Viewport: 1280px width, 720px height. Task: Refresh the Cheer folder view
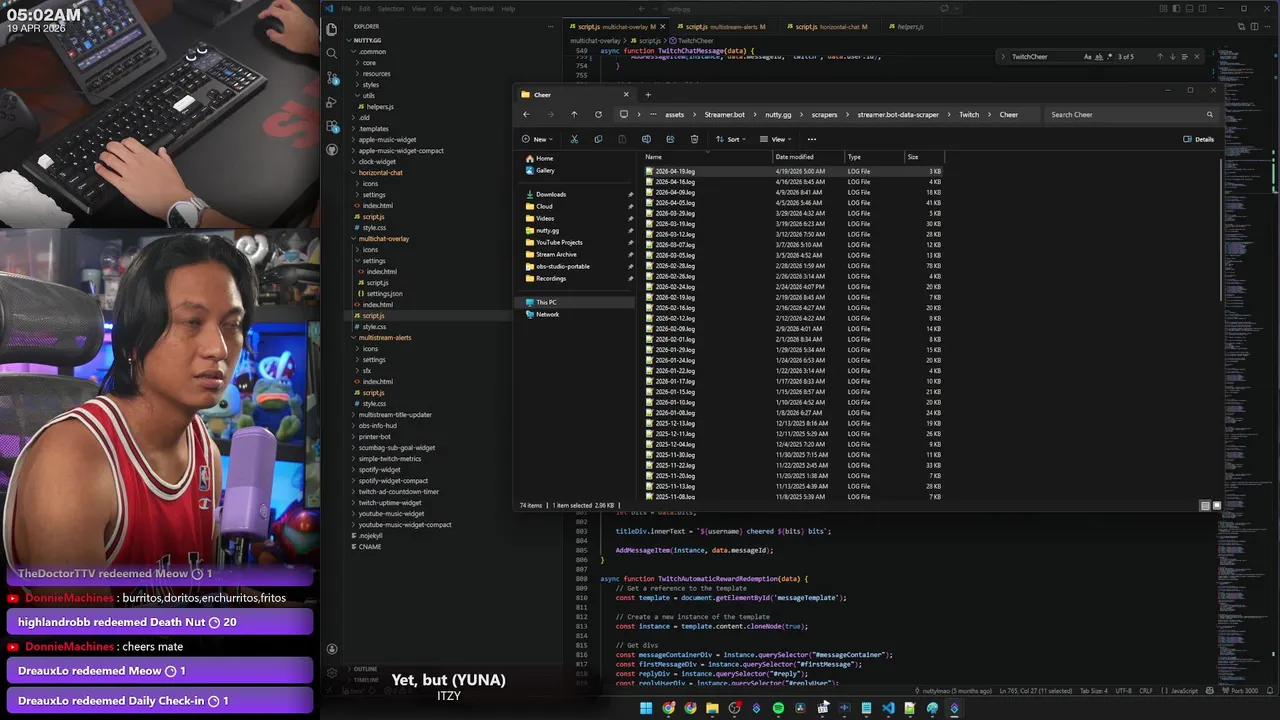598,114
